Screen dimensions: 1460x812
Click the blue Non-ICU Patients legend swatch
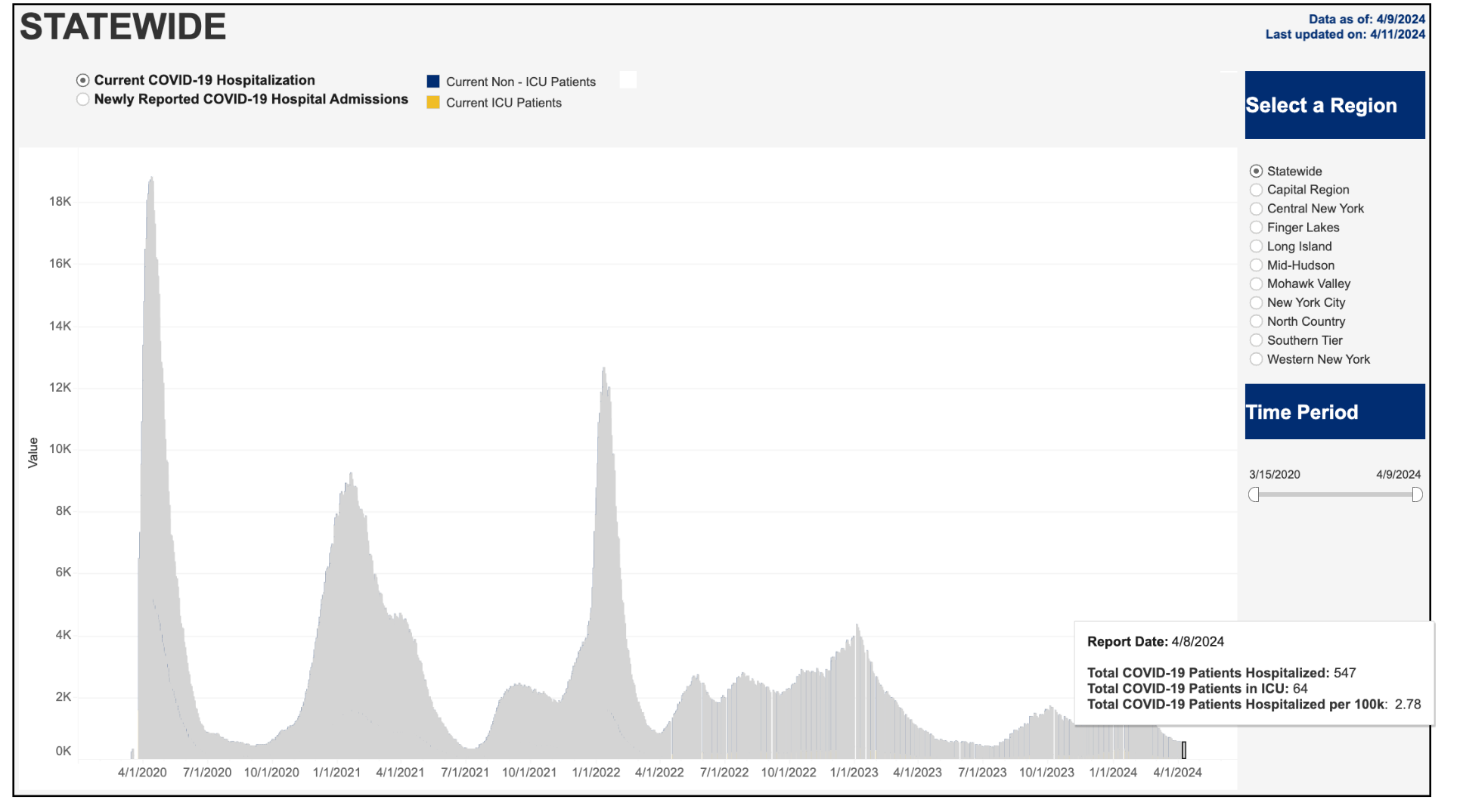pos(433,82)
